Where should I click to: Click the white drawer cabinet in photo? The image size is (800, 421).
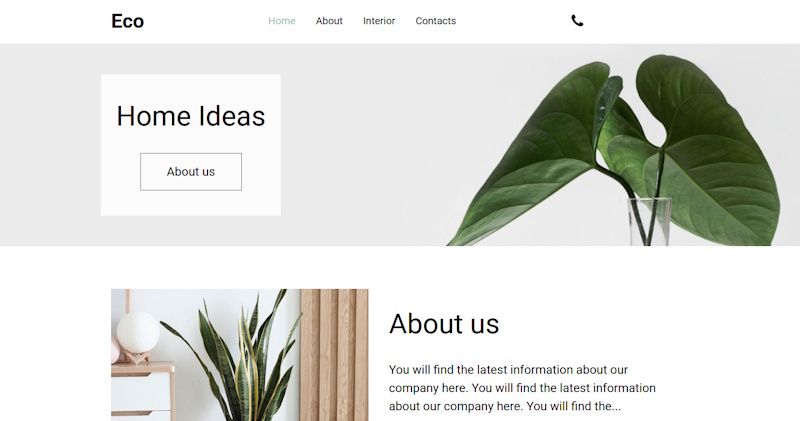pyautogui.click(x=142, y=392)
